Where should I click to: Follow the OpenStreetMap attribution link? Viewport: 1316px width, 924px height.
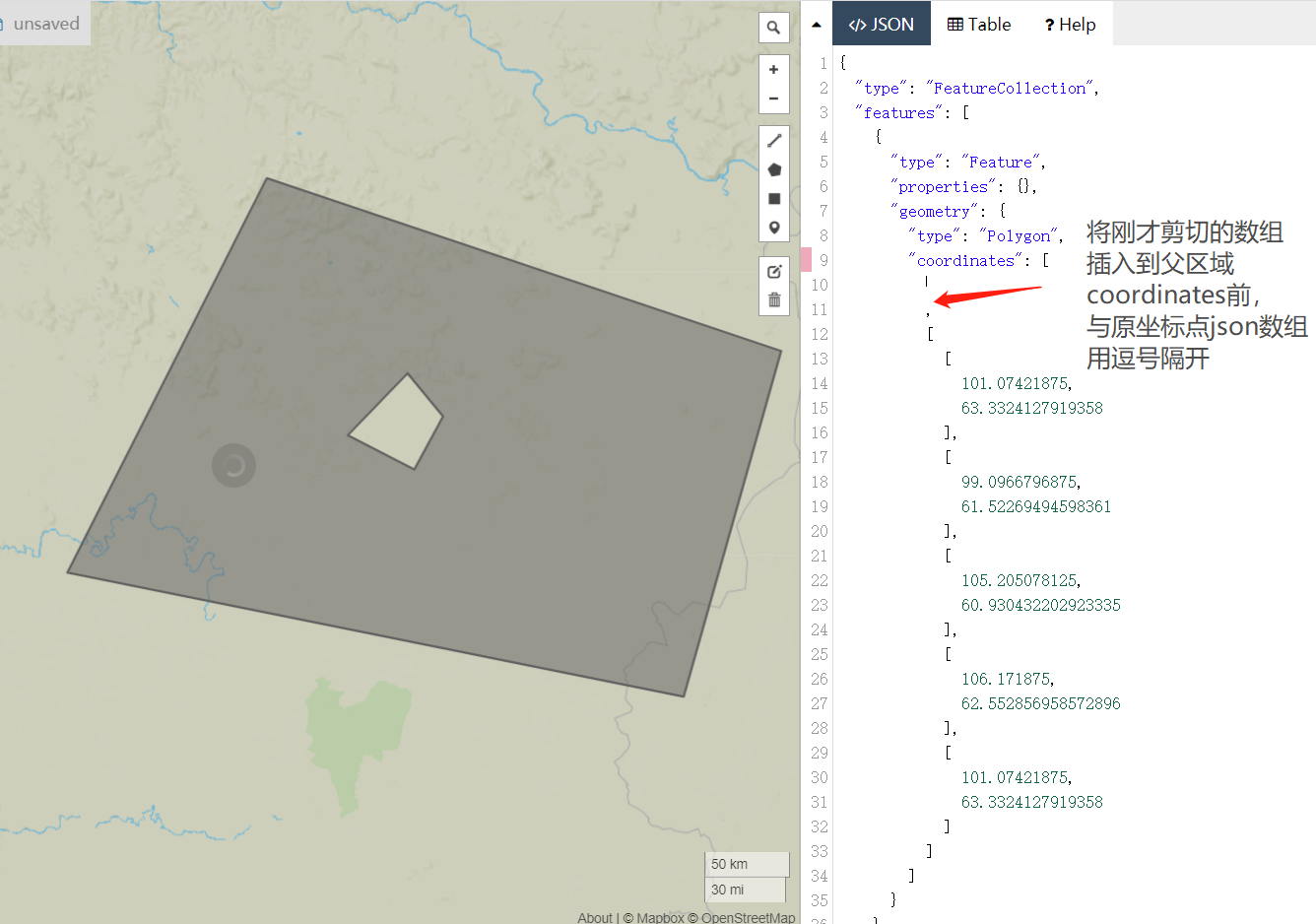(749, 917)
